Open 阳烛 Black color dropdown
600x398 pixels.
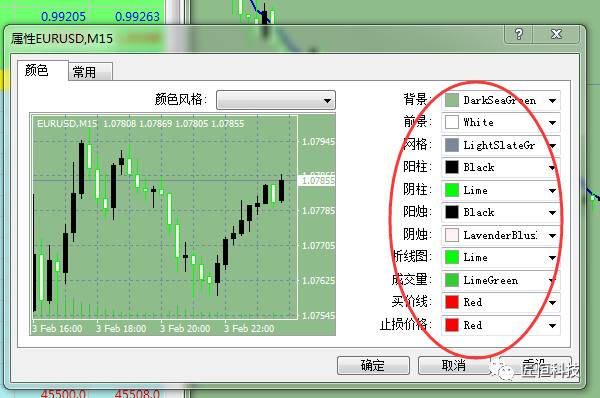tap(501, 212)
